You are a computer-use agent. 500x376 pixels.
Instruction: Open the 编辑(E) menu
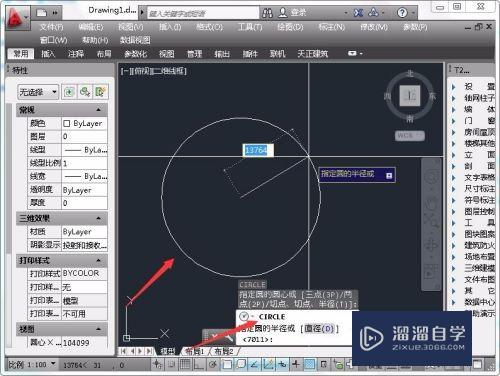click(x=91, y=27)
